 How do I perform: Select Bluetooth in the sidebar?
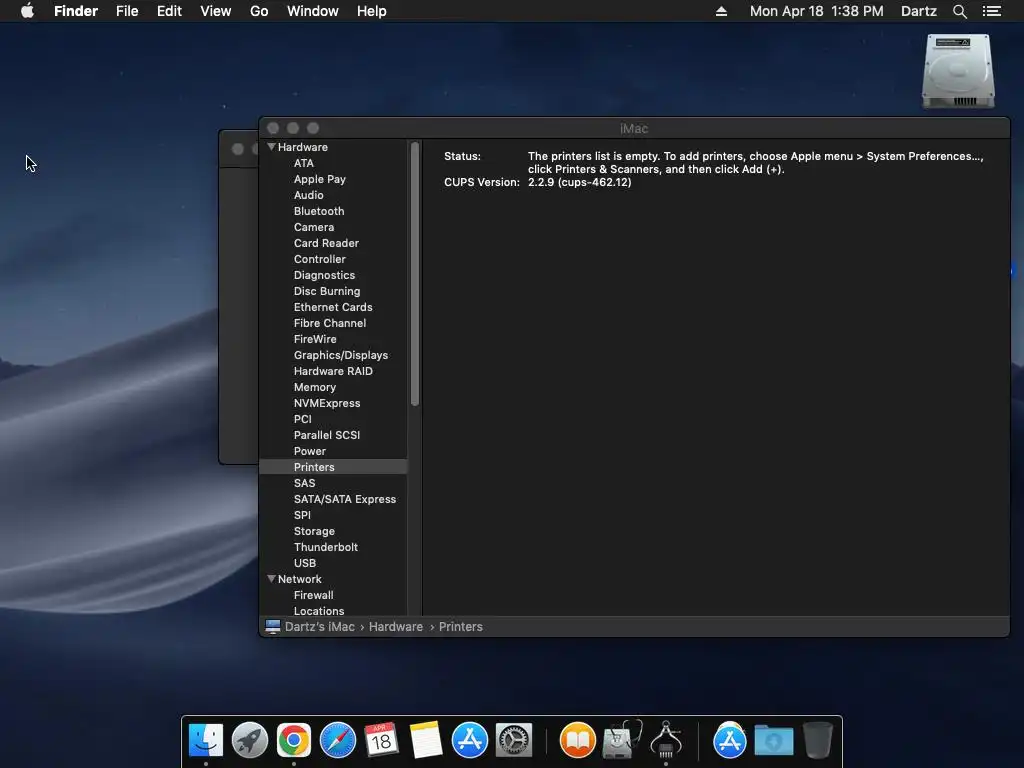coord(319,211)
